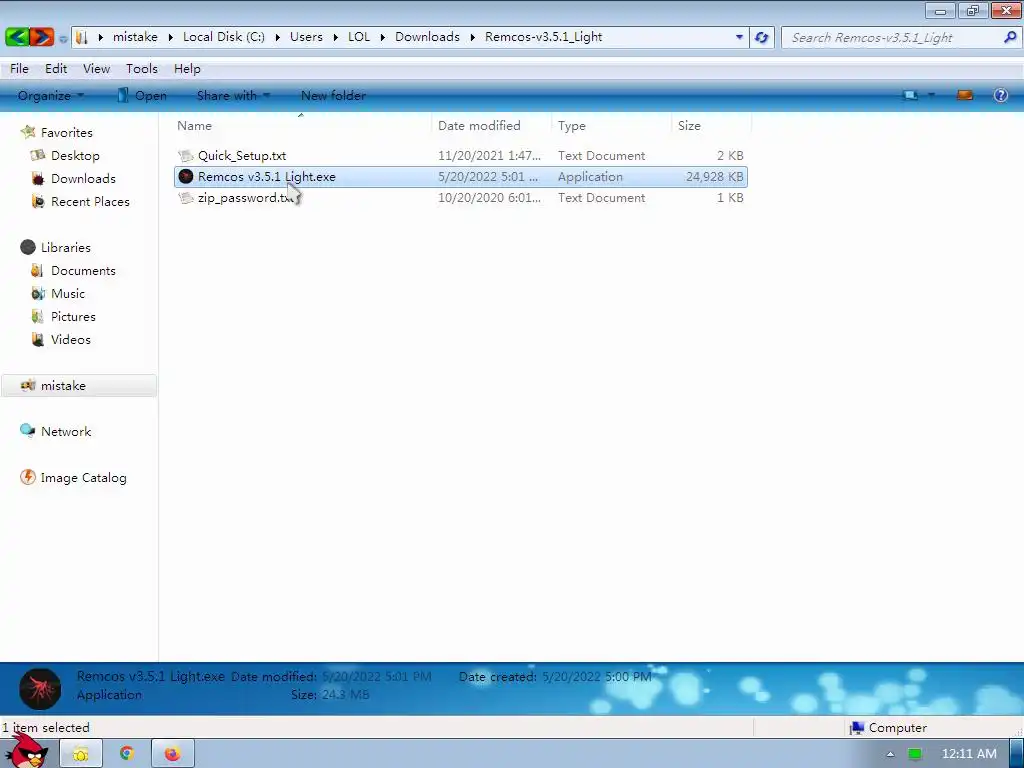Click the Remcos preview icon in details pane
The height and width of the screenshot is (768, 1024).
click(x=40, y=689)
